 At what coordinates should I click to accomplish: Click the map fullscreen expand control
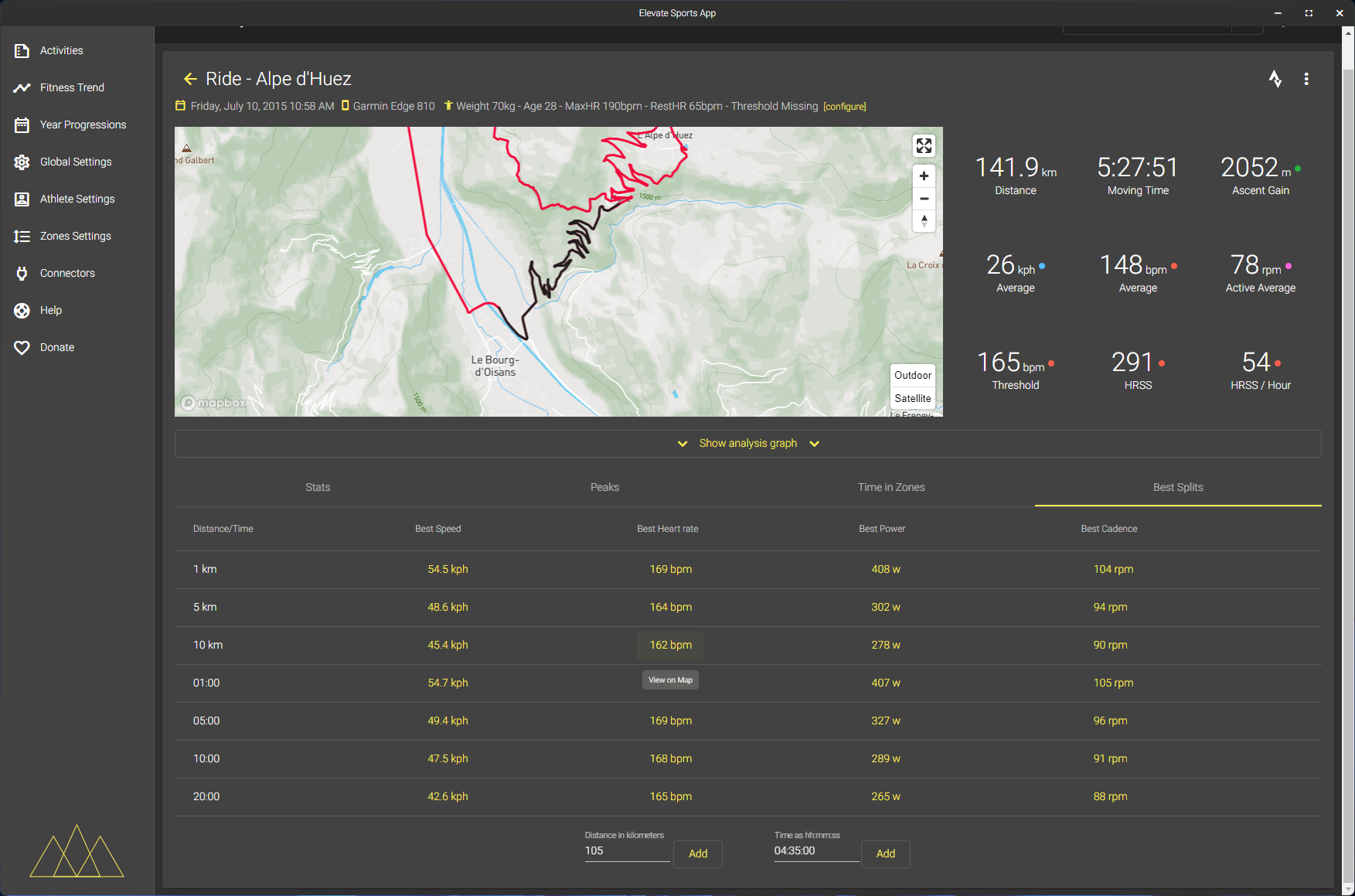coord(924,145)
